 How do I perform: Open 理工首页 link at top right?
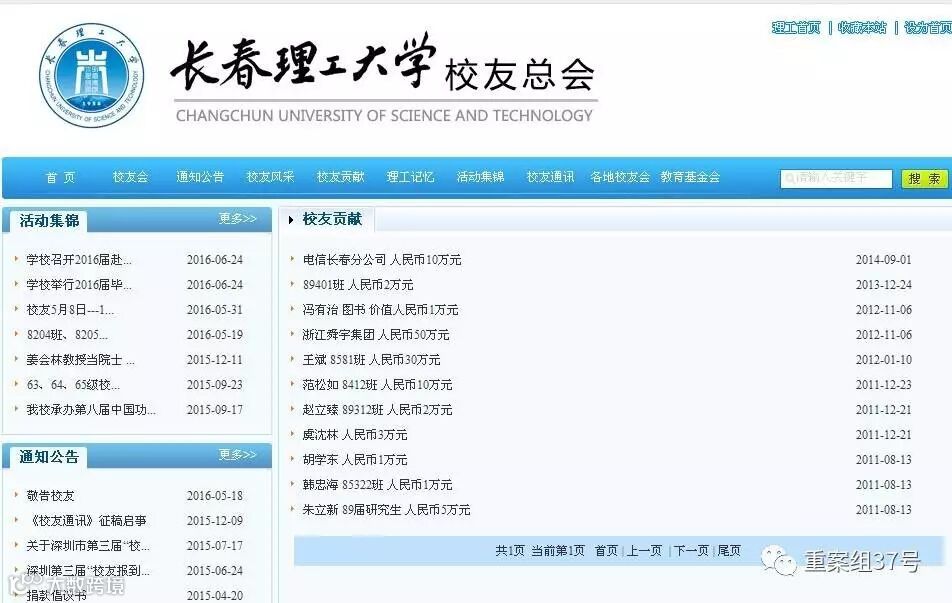pyautogui.click(x=796, y=27)
